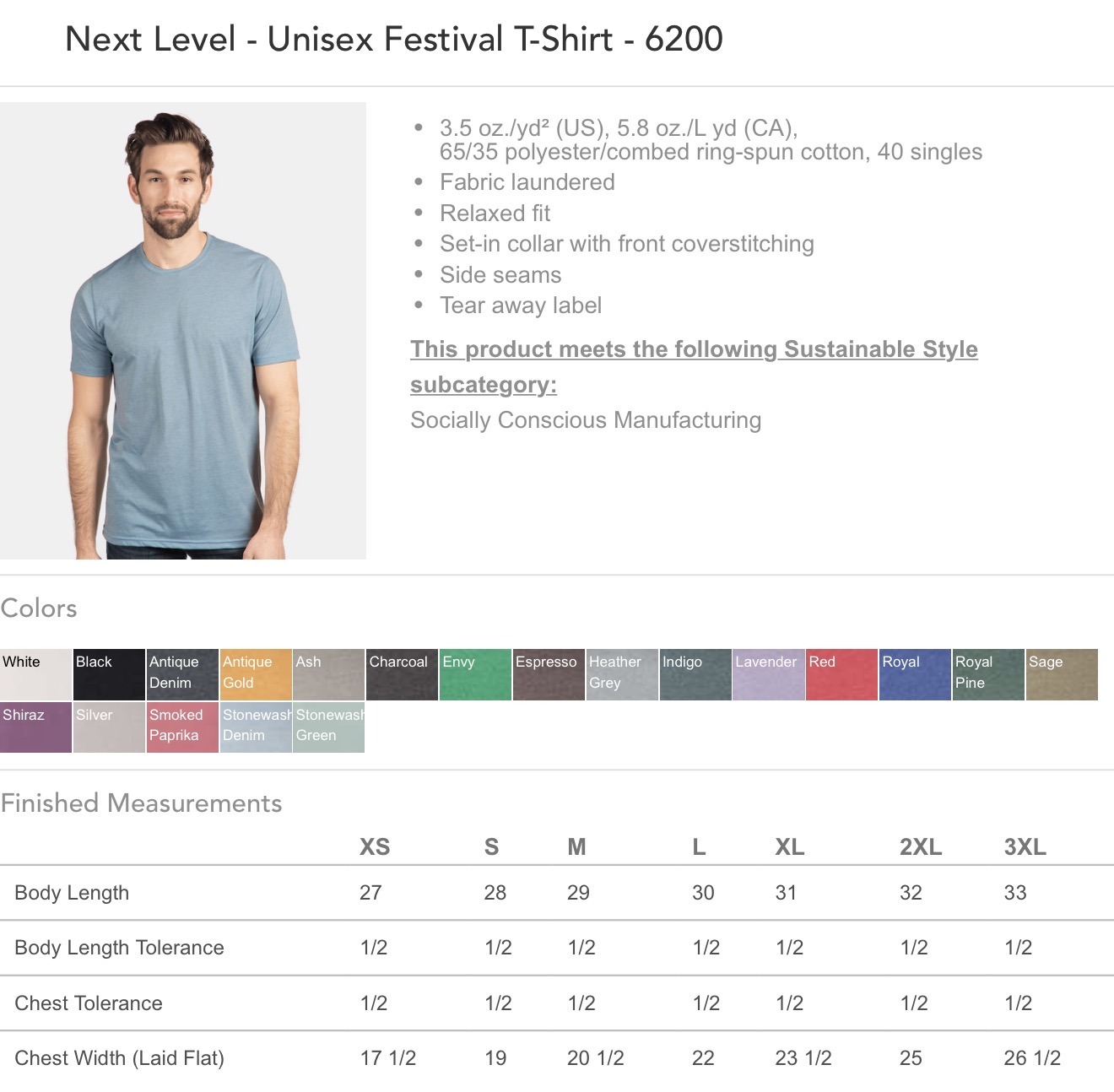Select the Sage color swatch
This screenshot has width=1114, height=1092.
click(1063, 674)
